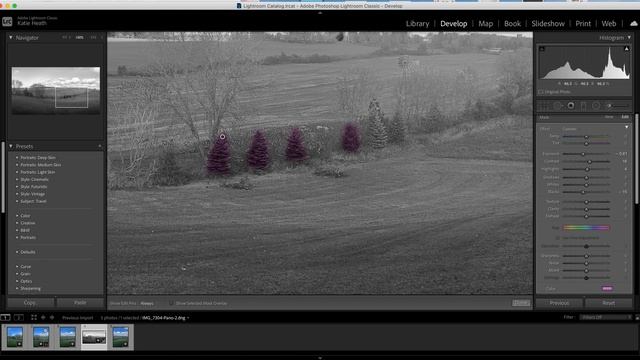Screen dimensions: 640x360
Task: Click the brush pin on the purple tree
Action: 222,137
